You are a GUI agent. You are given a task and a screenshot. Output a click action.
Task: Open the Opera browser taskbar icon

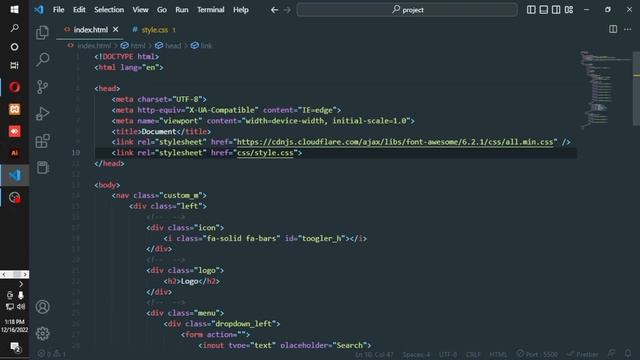coord(15,87)
